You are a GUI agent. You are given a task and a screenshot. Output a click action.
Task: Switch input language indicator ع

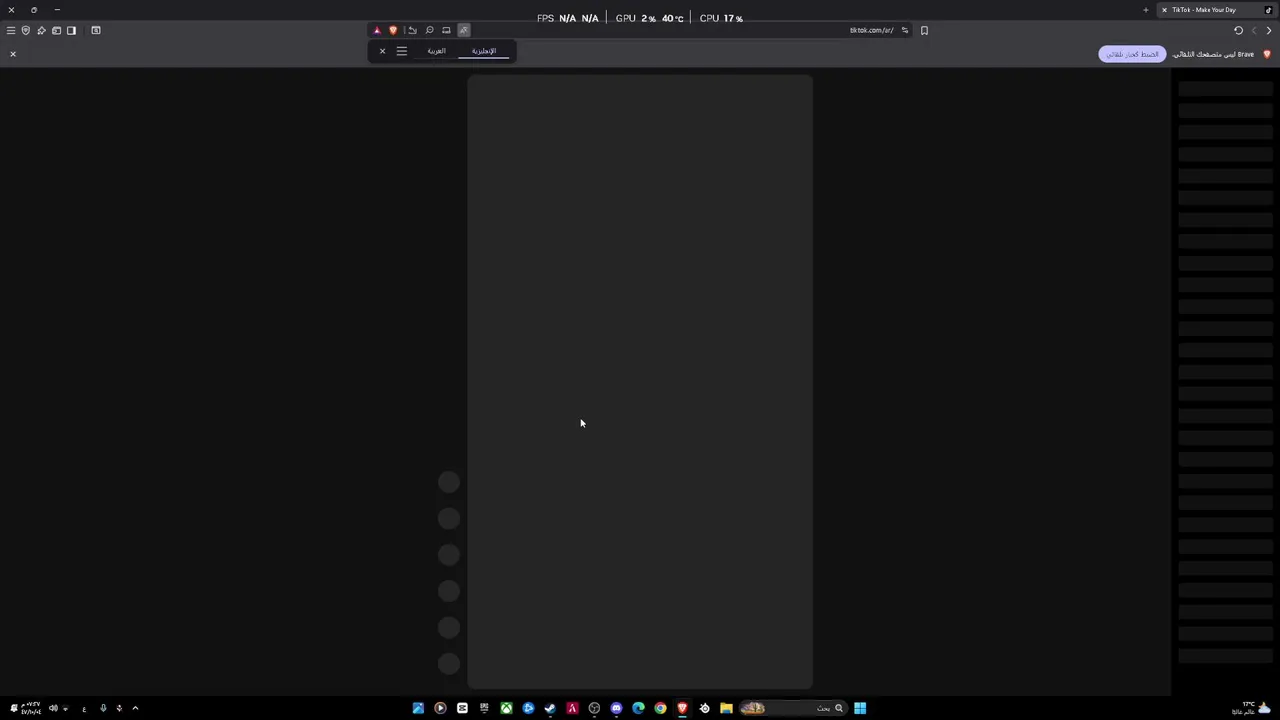[84, 708]
